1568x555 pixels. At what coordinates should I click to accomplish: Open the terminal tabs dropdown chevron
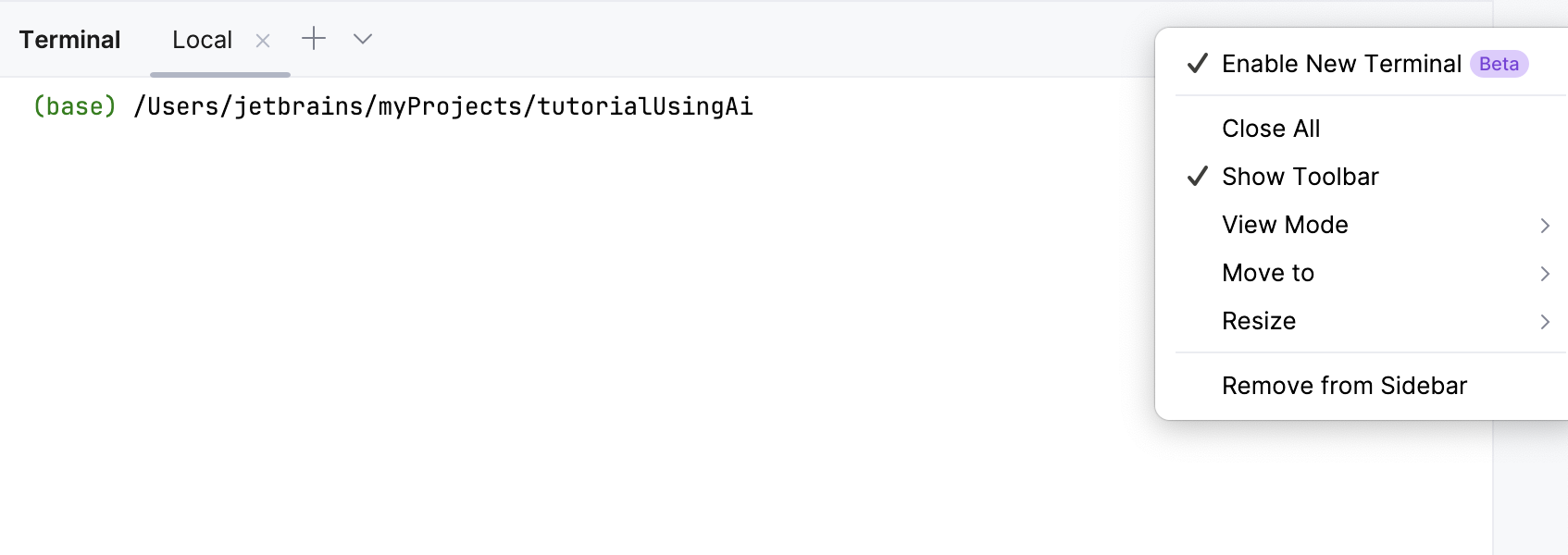[362, 40]
